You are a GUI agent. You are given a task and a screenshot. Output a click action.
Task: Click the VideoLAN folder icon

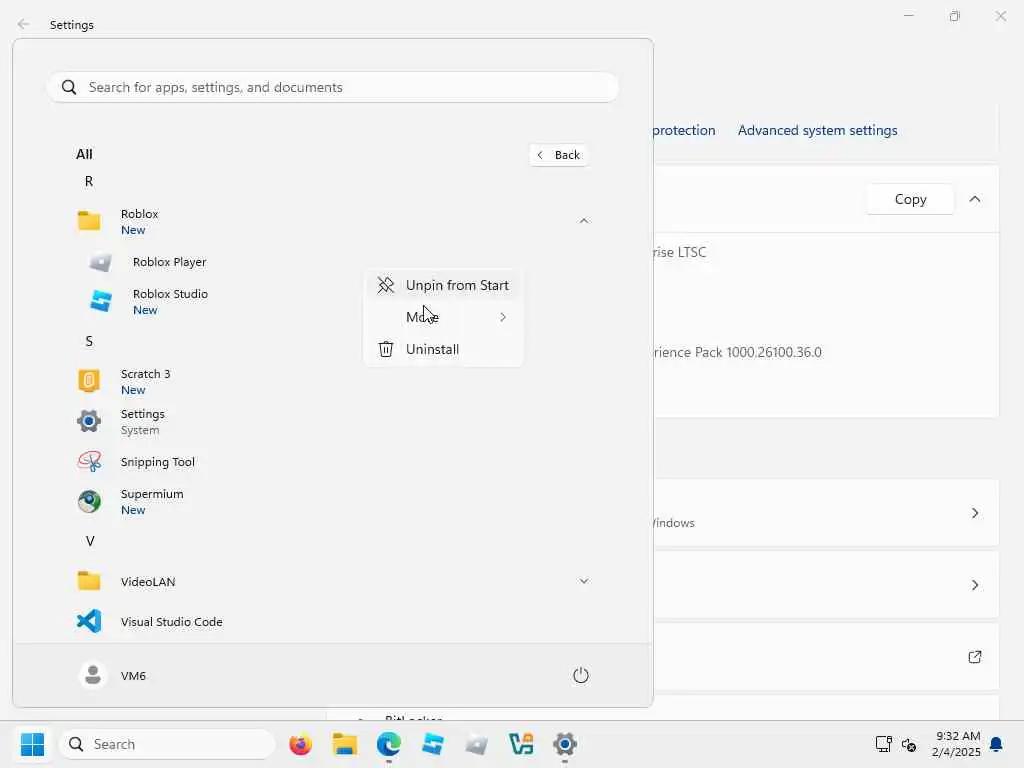pyautogui.click(x=89, y=581)
